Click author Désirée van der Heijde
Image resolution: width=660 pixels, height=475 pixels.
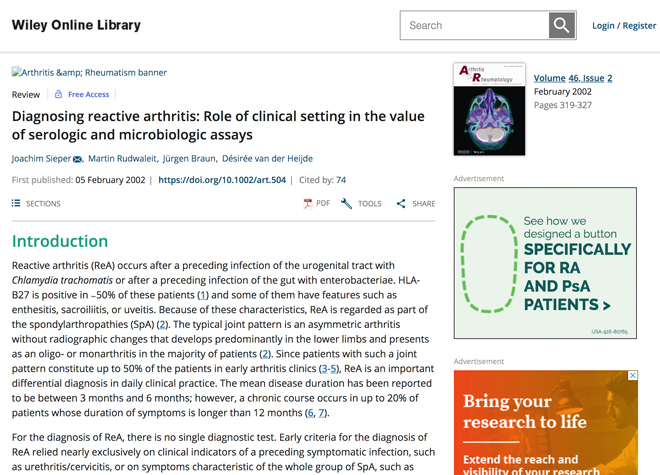point(267,158)
